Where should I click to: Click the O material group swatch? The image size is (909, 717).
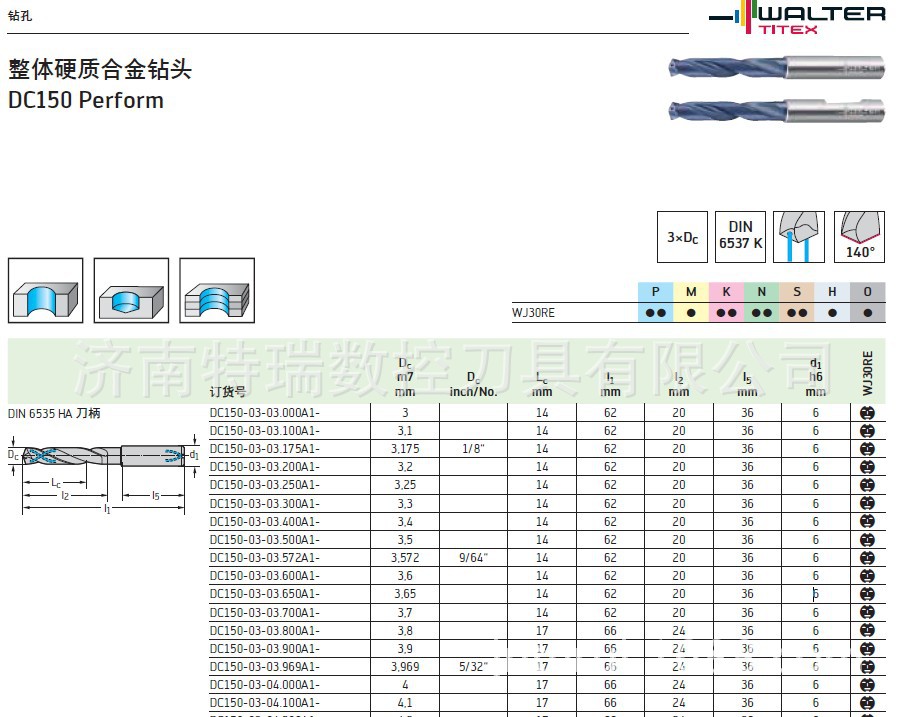[x=868, y=292]
